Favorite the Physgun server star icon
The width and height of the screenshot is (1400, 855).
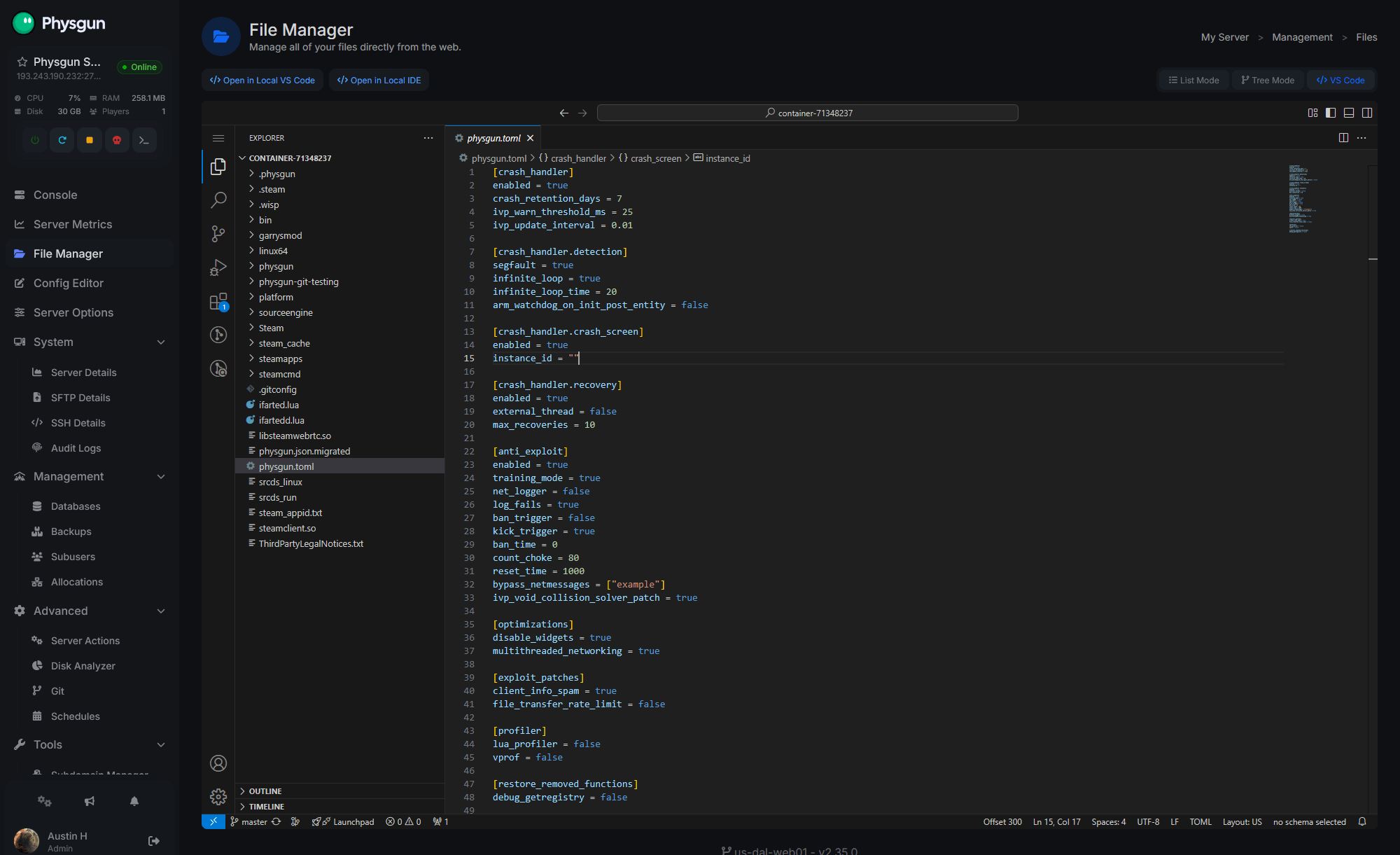pyautogui.click(x=22, y=62)
